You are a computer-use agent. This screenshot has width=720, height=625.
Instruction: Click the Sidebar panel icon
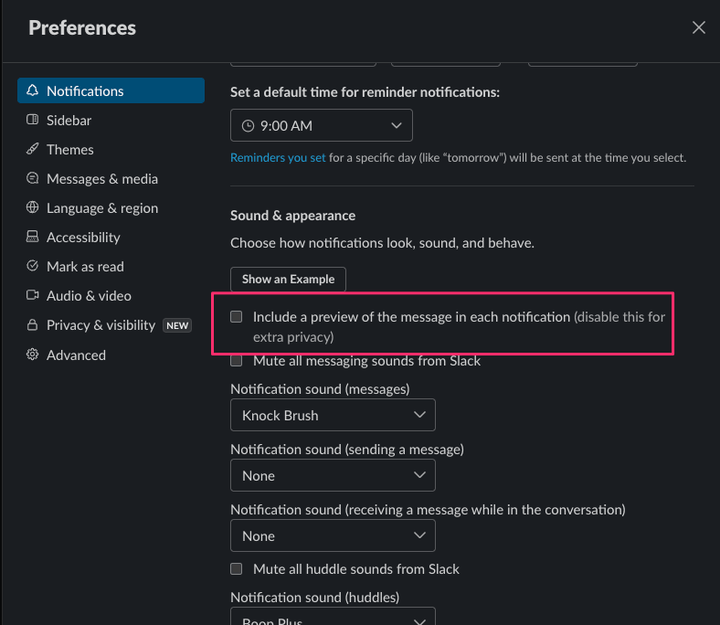[x=33, y=120]
